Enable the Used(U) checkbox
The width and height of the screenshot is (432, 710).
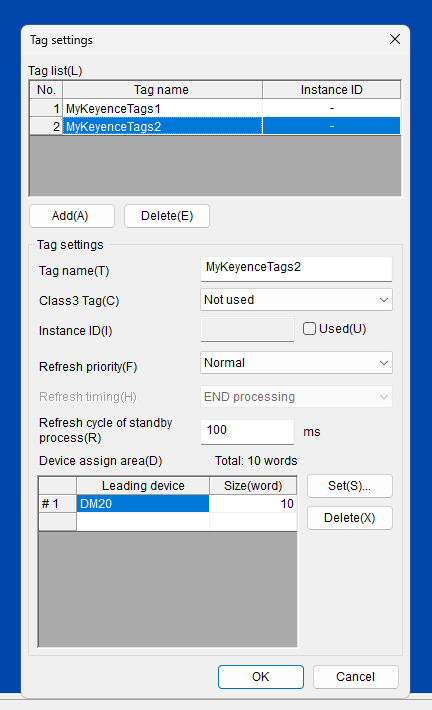point(309,329)
